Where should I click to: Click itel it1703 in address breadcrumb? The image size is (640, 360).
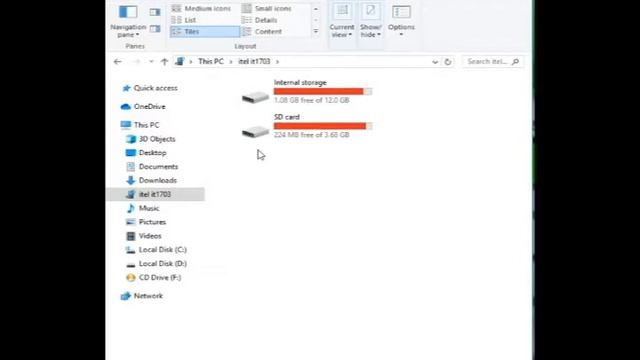(254, 61)
